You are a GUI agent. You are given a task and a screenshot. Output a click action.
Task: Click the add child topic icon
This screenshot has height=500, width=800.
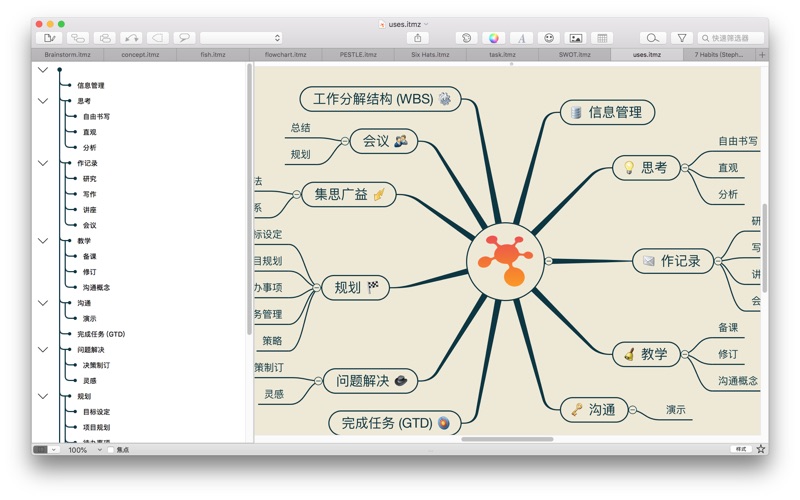pos(78,38)
